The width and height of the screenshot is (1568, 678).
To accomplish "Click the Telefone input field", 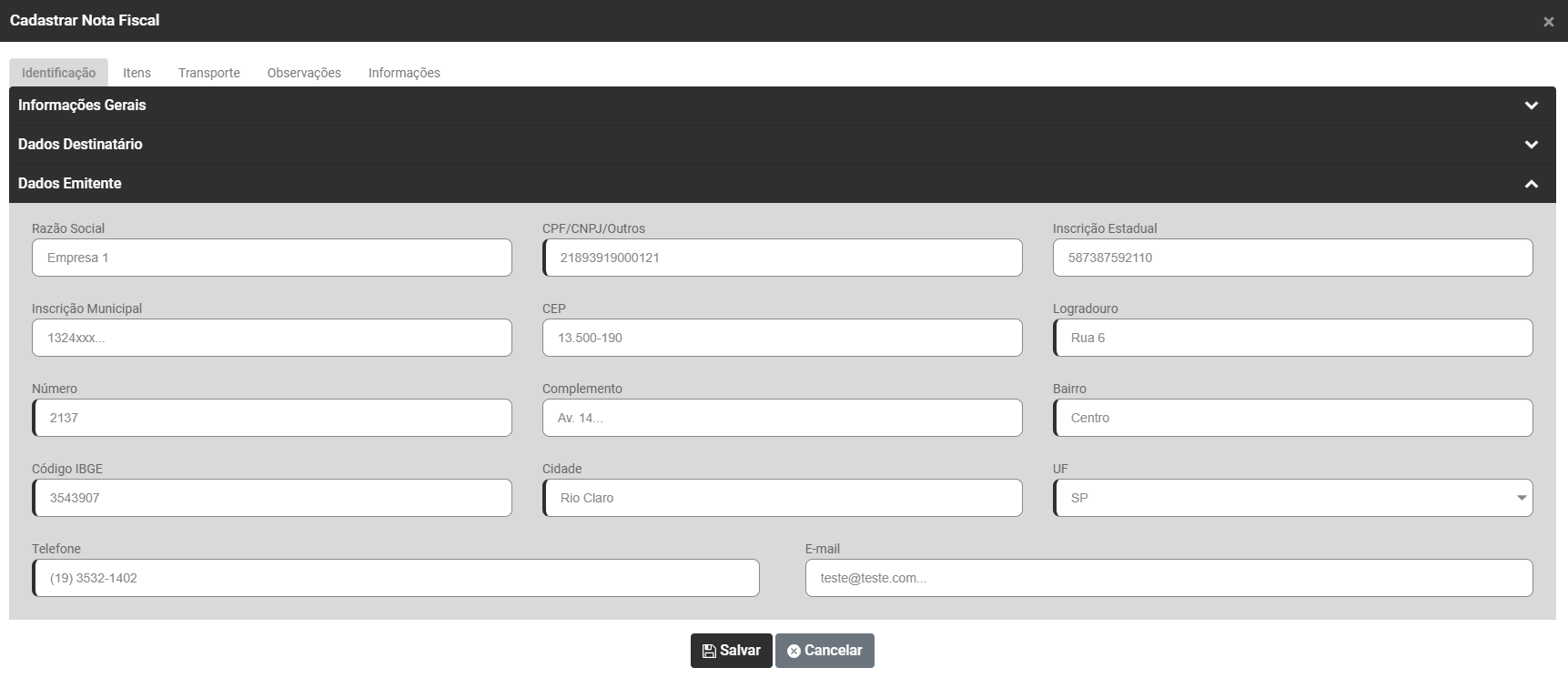I will [x=396, y=578].
